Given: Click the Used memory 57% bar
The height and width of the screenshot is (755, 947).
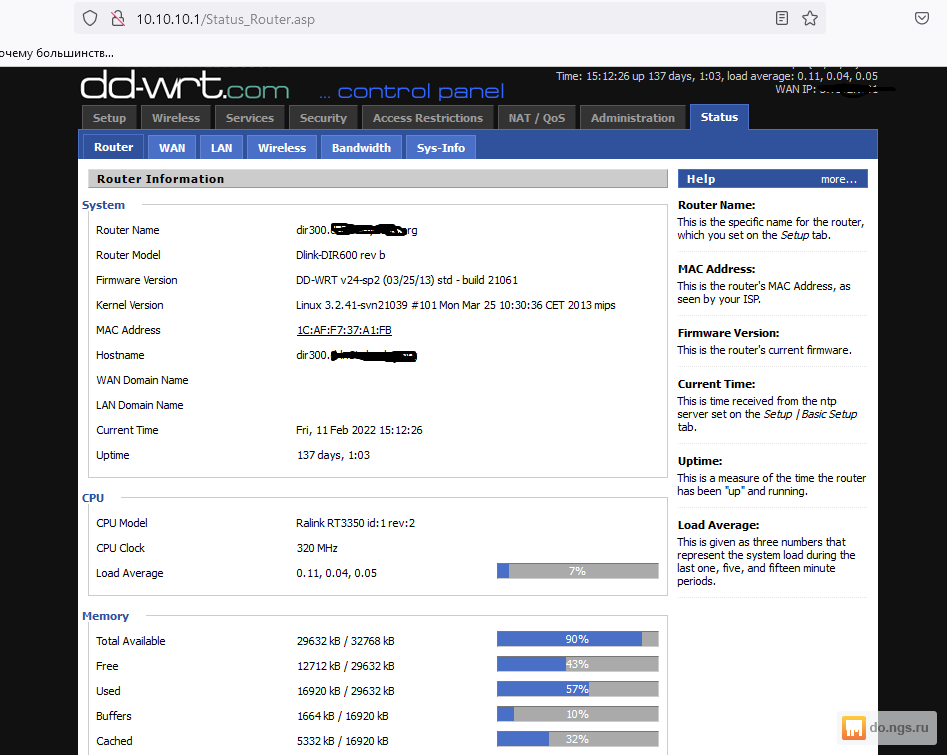Looking at the screenshot, I should 577,689.
